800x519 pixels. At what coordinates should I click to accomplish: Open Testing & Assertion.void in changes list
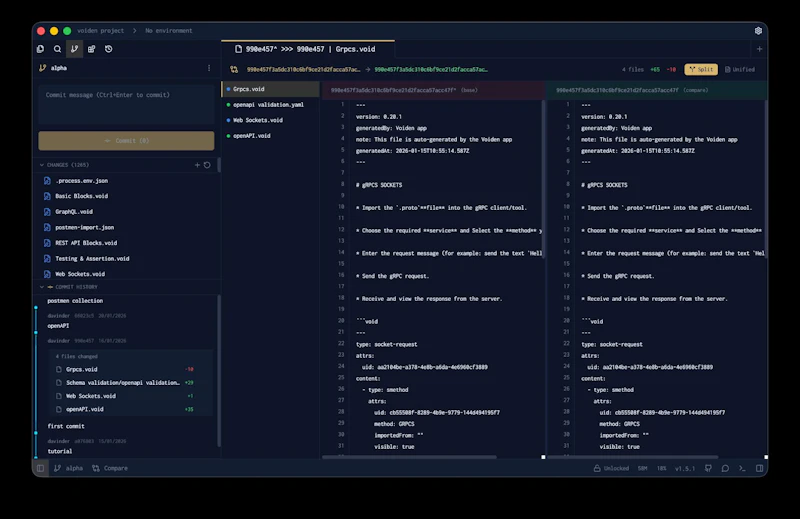(x=92, y=259)
